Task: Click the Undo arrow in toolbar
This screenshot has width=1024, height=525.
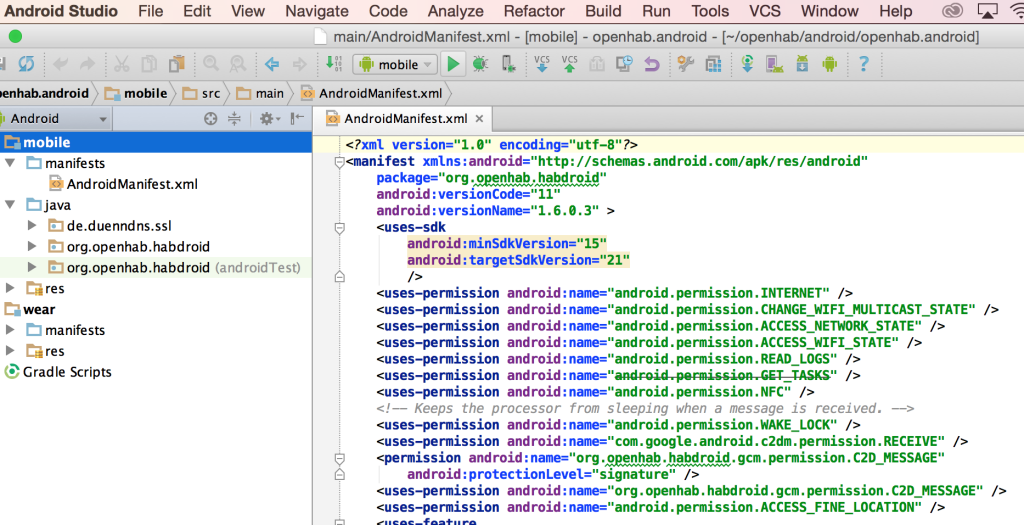Action: coord(60,64)
